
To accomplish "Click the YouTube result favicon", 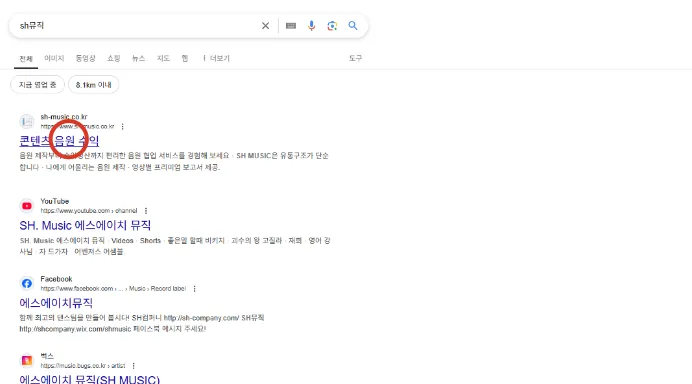I will pos(26,206).
